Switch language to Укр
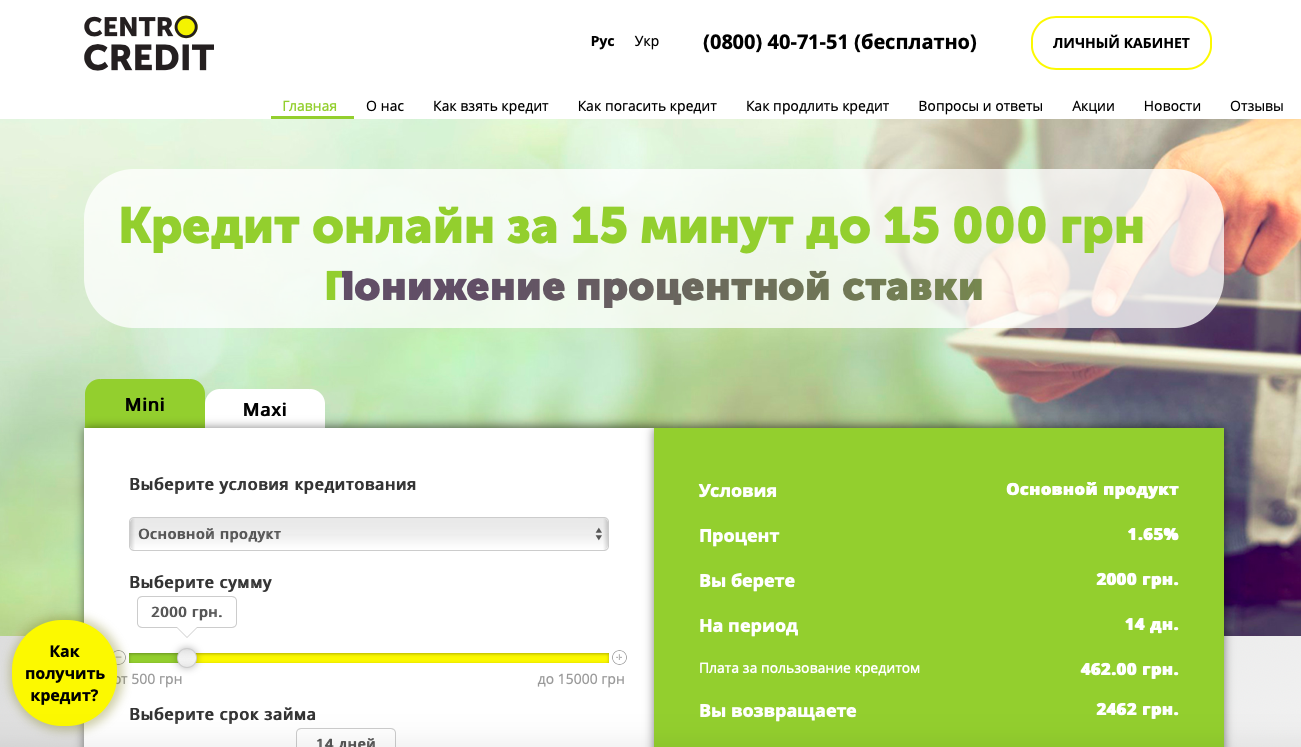 coord(647,41)
